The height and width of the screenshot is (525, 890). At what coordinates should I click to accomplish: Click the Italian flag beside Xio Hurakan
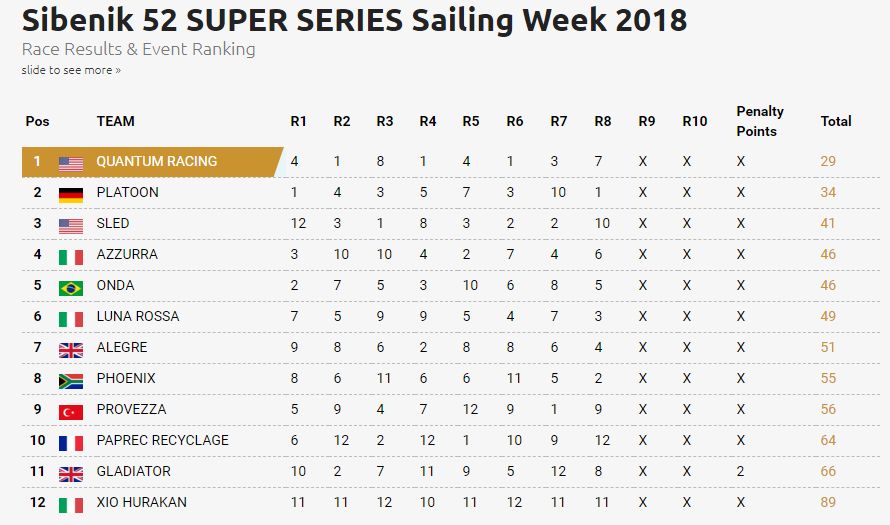[71, 505]
